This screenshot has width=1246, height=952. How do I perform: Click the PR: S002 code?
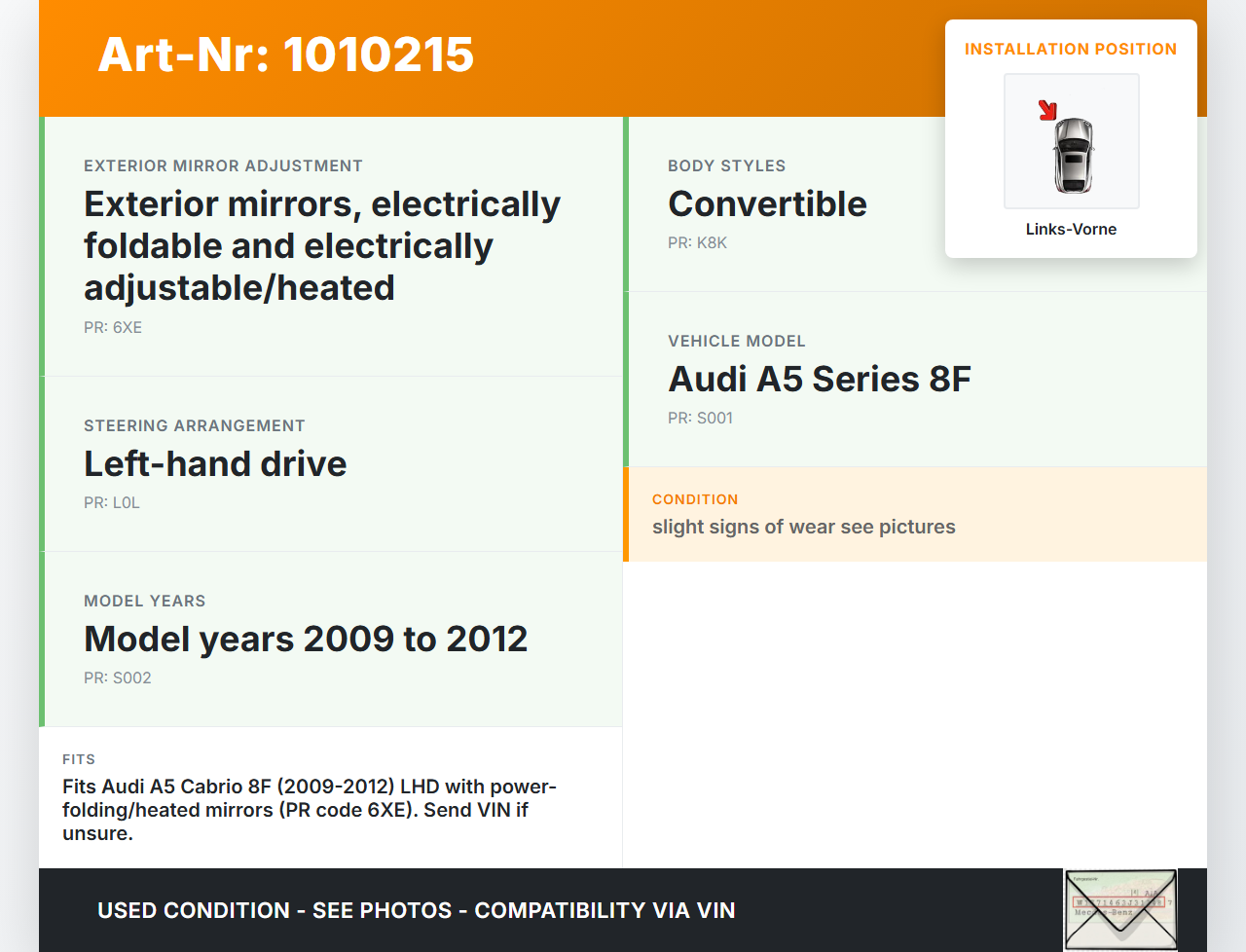coord(118,677)
